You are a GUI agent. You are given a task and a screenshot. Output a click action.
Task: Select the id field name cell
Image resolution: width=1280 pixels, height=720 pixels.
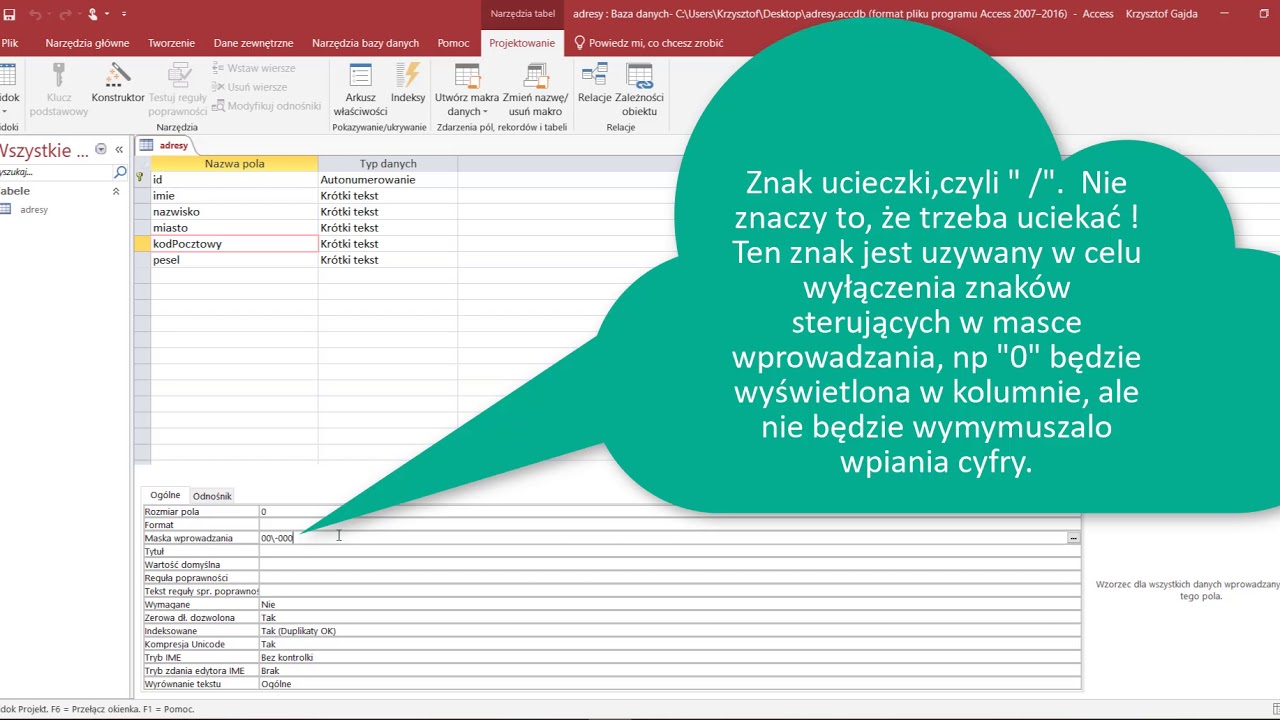pyautogui.click(x=234, y=180)
